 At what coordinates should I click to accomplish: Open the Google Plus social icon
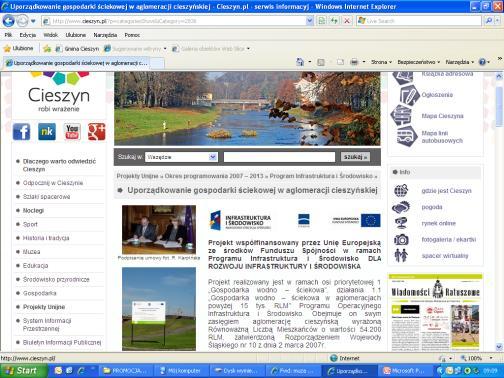pyautogui.click(x=97, y=131)
